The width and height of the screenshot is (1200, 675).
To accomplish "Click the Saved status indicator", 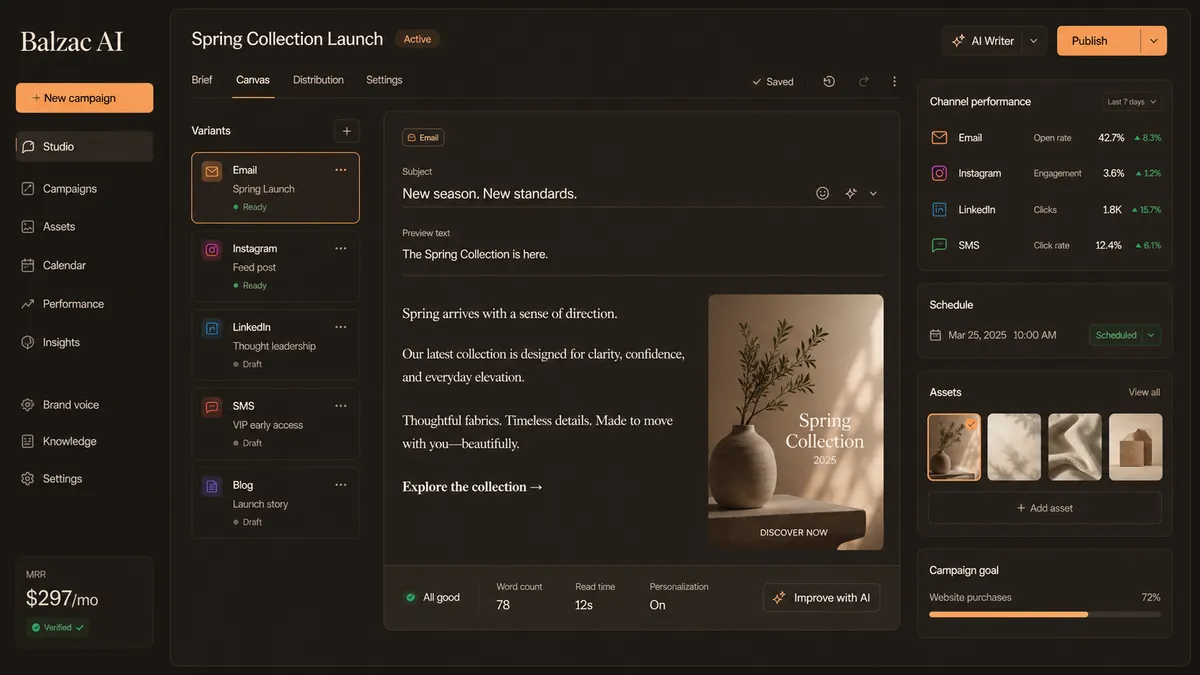I will click(773, 82).
